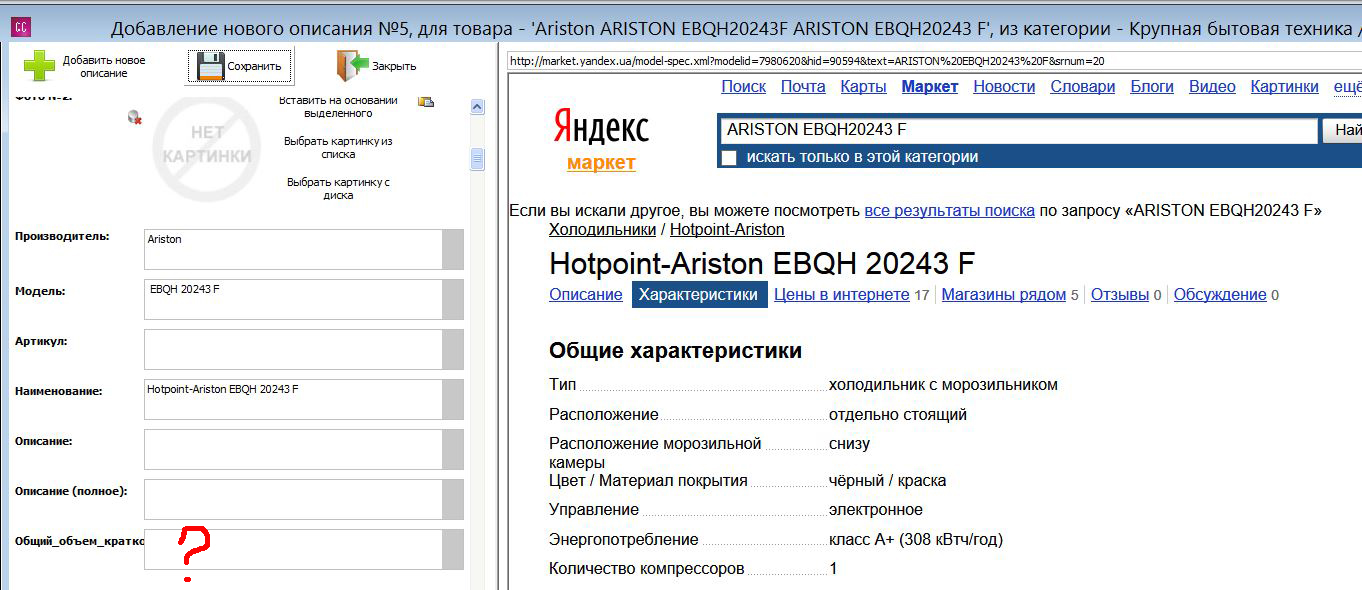Click Вставить на основании выделенного
This screenshot has height=590, width=1362.
pos(338,106)
